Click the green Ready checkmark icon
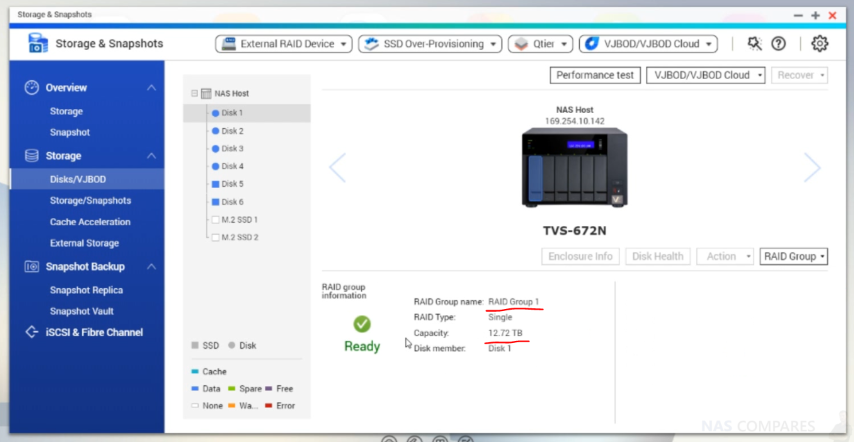Screen dimensions: 854x442 click(x=362, y=324)
